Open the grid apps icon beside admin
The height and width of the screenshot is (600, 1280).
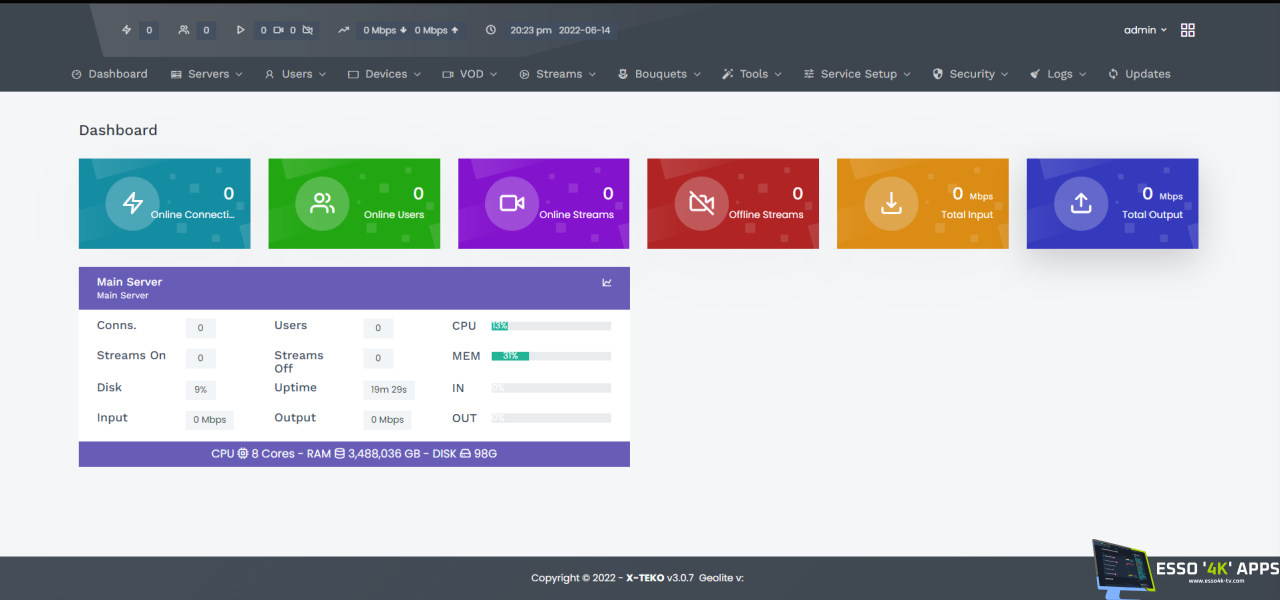[1188, 30]
